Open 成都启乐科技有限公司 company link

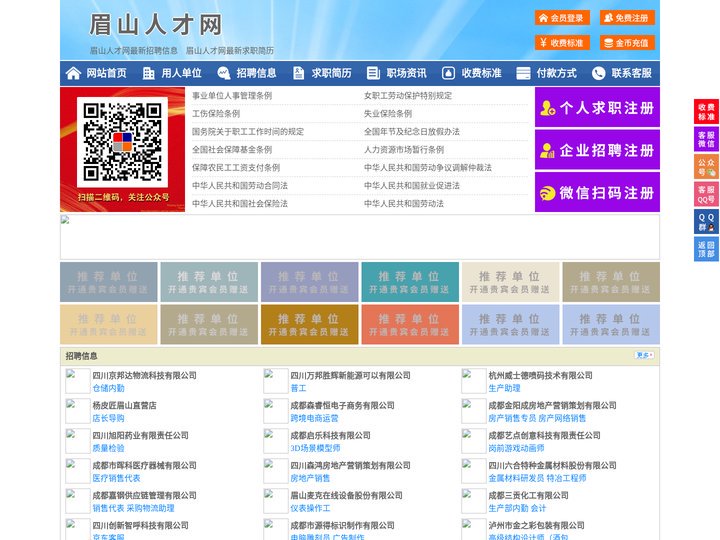point(330,435)
